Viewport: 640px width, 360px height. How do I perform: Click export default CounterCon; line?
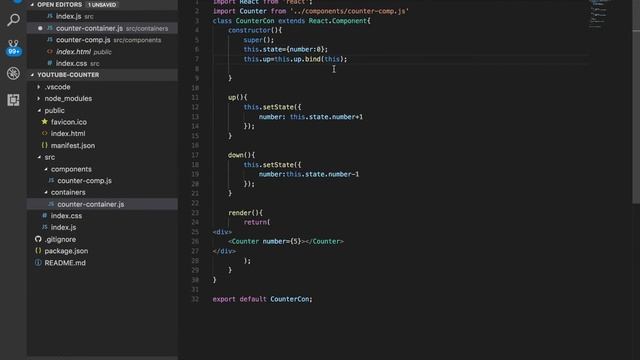pos(262,299)
